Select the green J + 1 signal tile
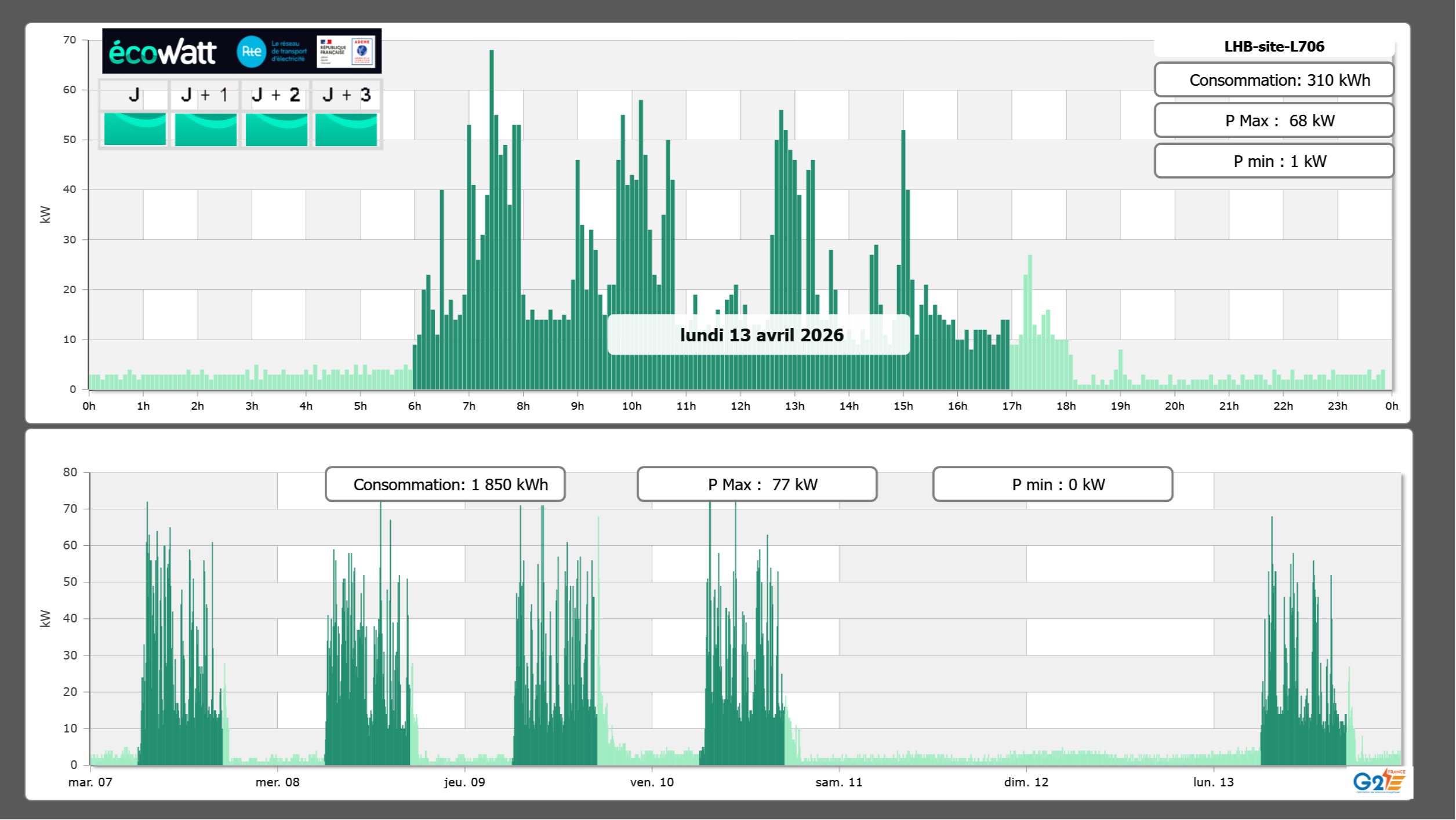Screen dimensions: 1456x820 205,129
